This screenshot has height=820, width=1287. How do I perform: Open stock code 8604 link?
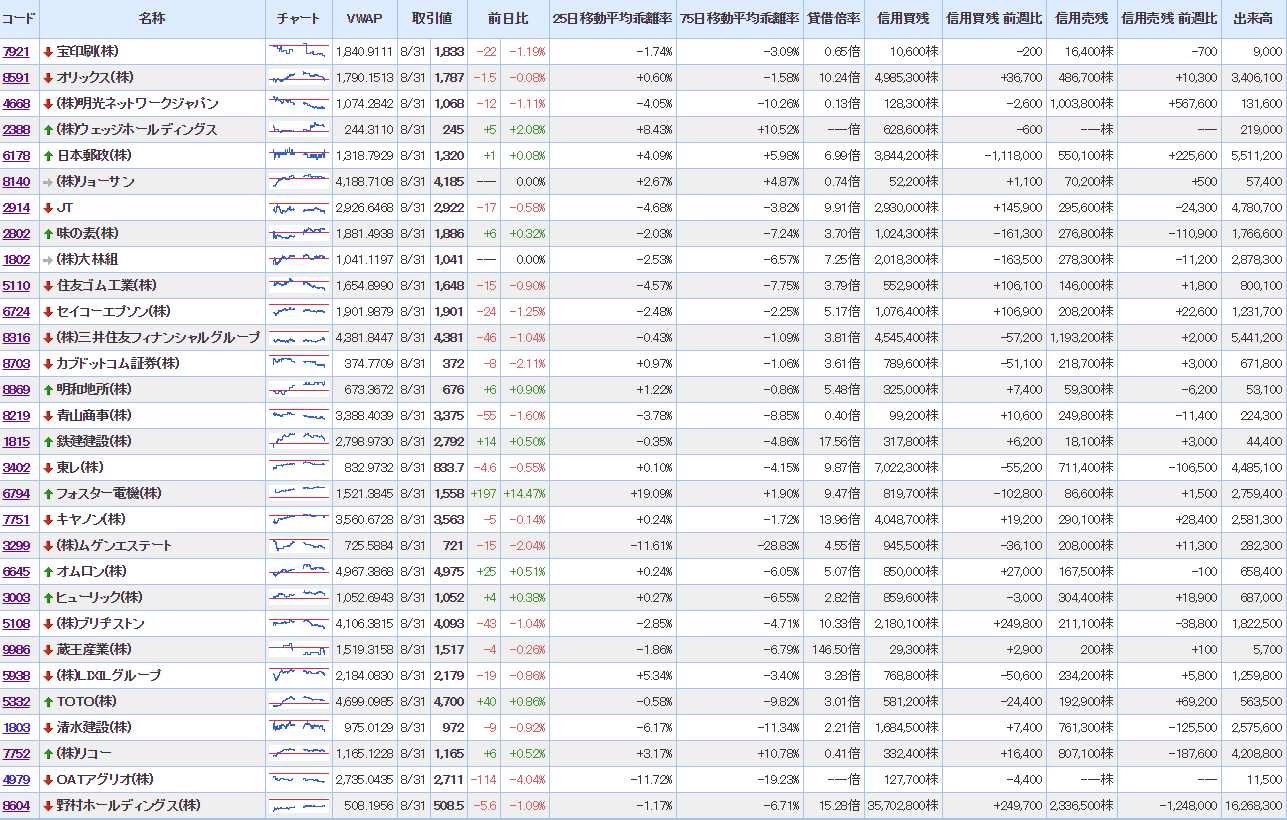pyautogui.click(x=16, y=806)
